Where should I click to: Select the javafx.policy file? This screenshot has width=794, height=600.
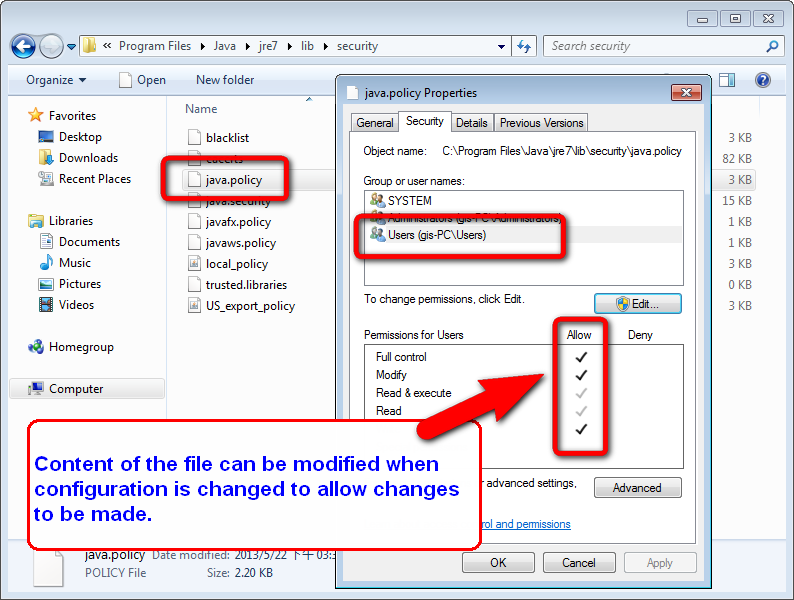coord(229,222)
